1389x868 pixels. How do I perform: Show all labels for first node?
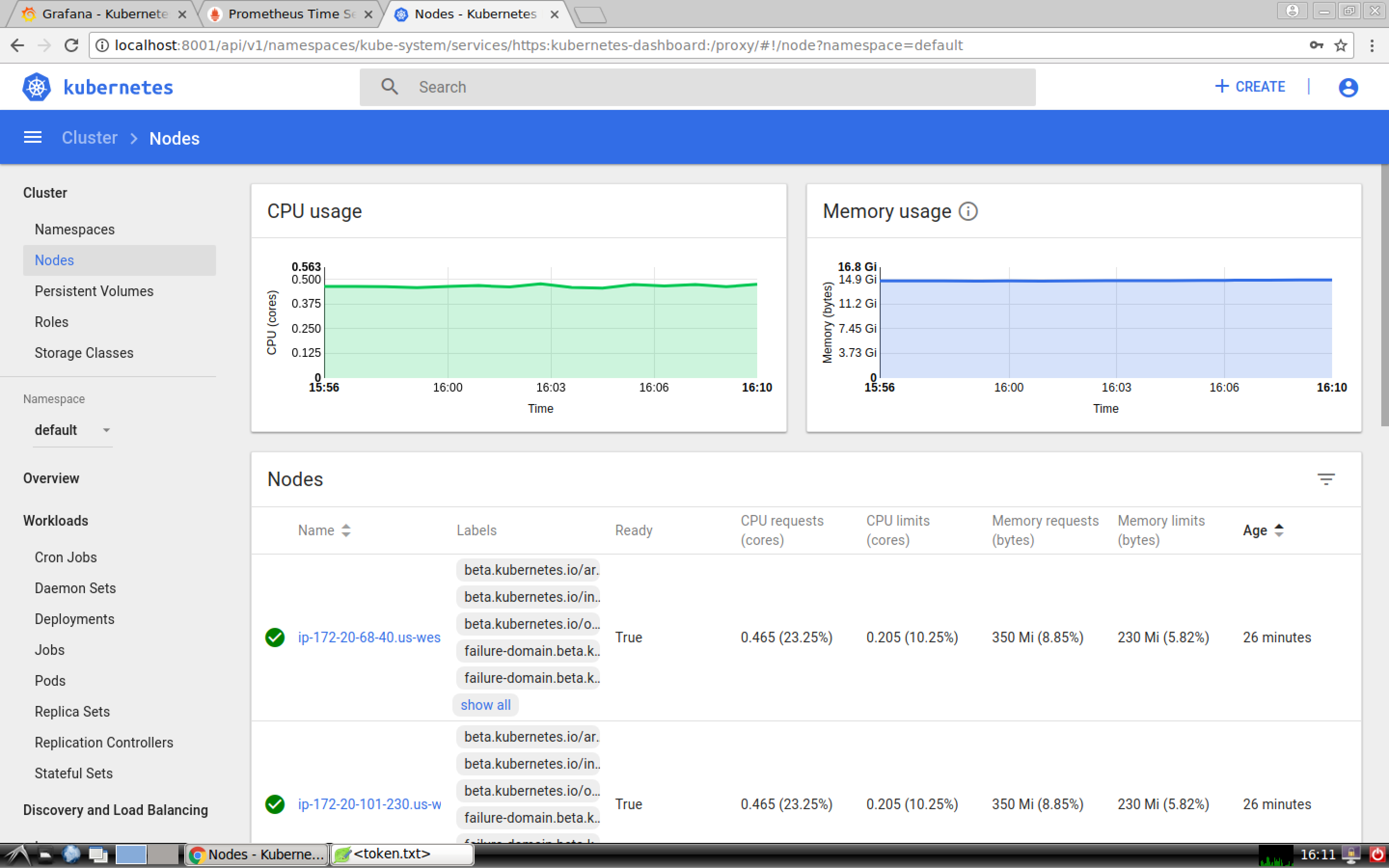point(485,705)
